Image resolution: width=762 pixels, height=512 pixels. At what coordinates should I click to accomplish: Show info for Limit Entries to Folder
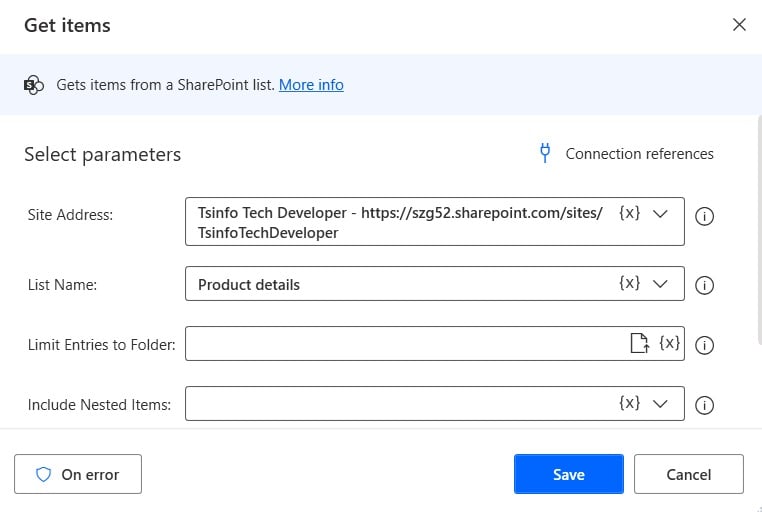(704, 345)
